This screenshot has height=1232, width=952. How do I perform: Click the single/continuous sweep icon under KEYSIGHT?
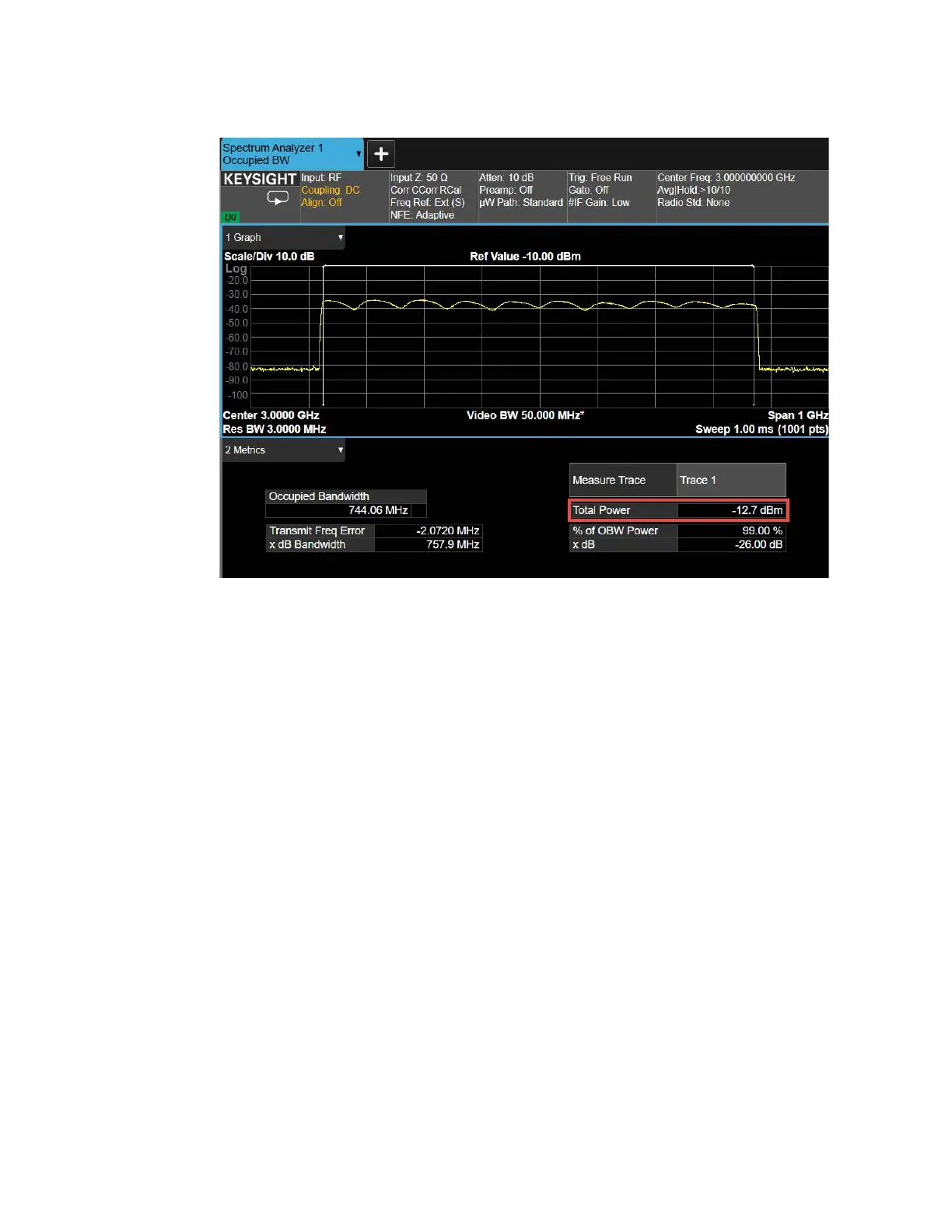click(278, 198)
